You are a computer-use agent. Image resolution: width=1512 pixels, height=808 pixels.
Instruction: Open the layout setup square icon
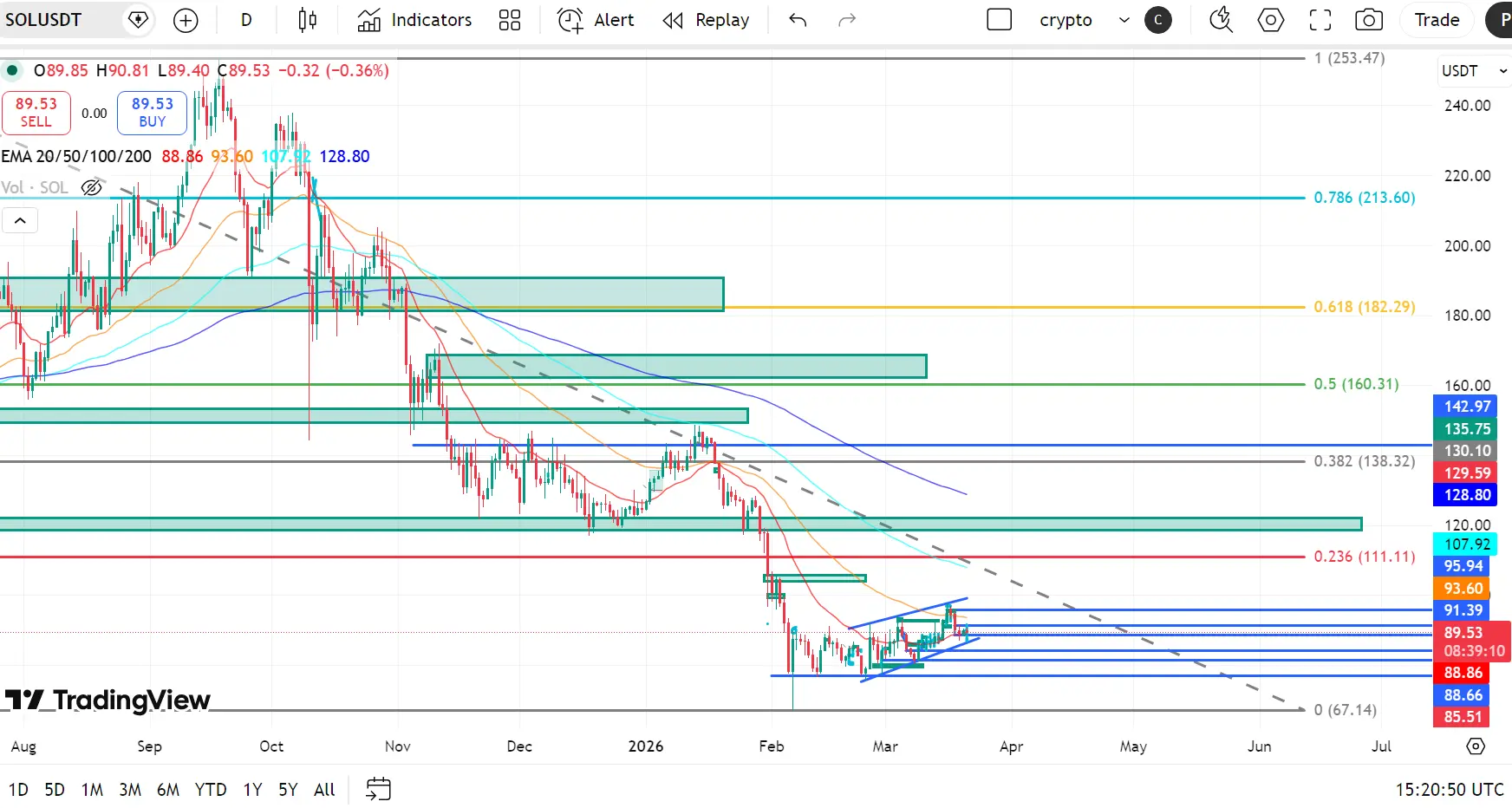point(1000,20)
